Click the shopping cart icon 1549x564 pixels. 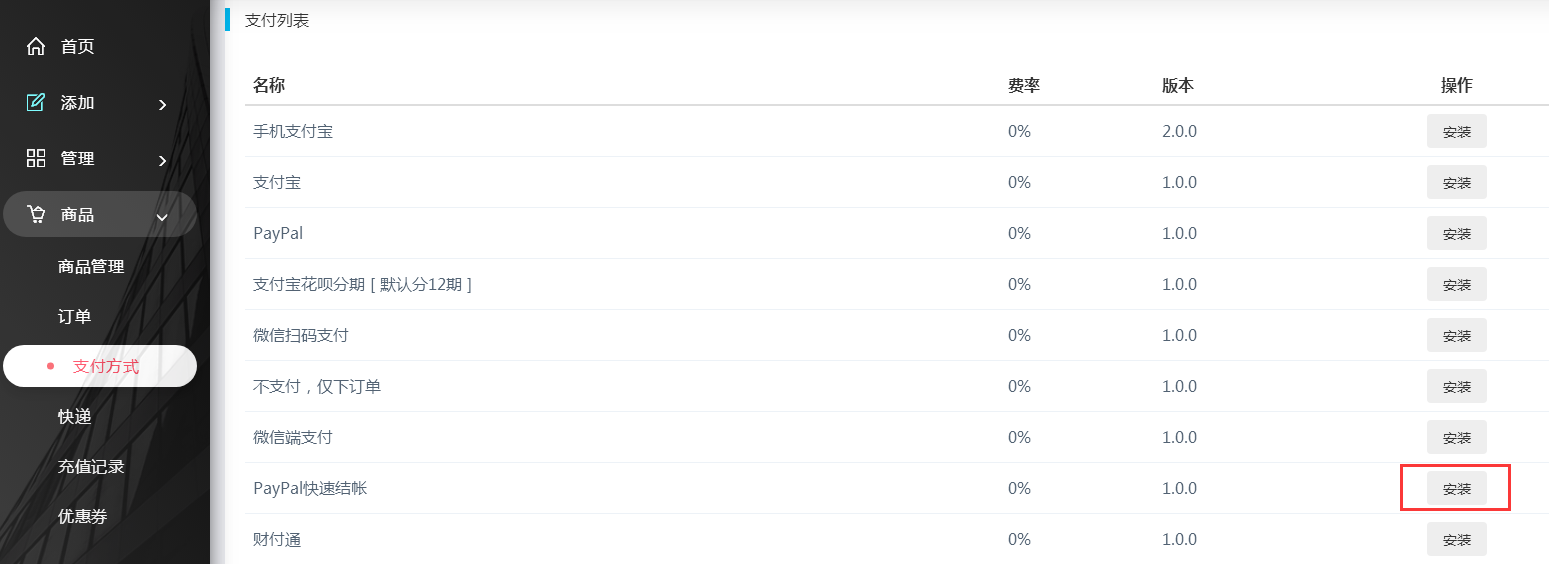coord(36,214)
